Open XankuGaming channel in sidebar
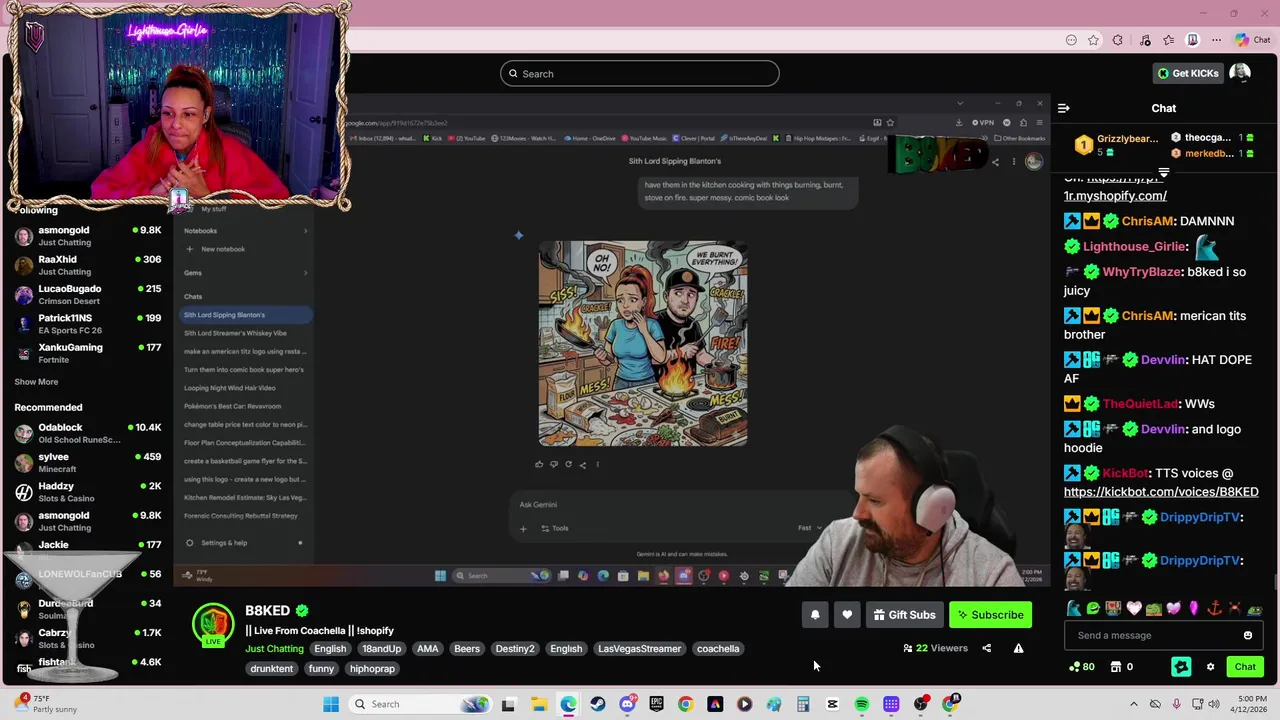This screenshot has height=720, width=1280. pos(88,353)
